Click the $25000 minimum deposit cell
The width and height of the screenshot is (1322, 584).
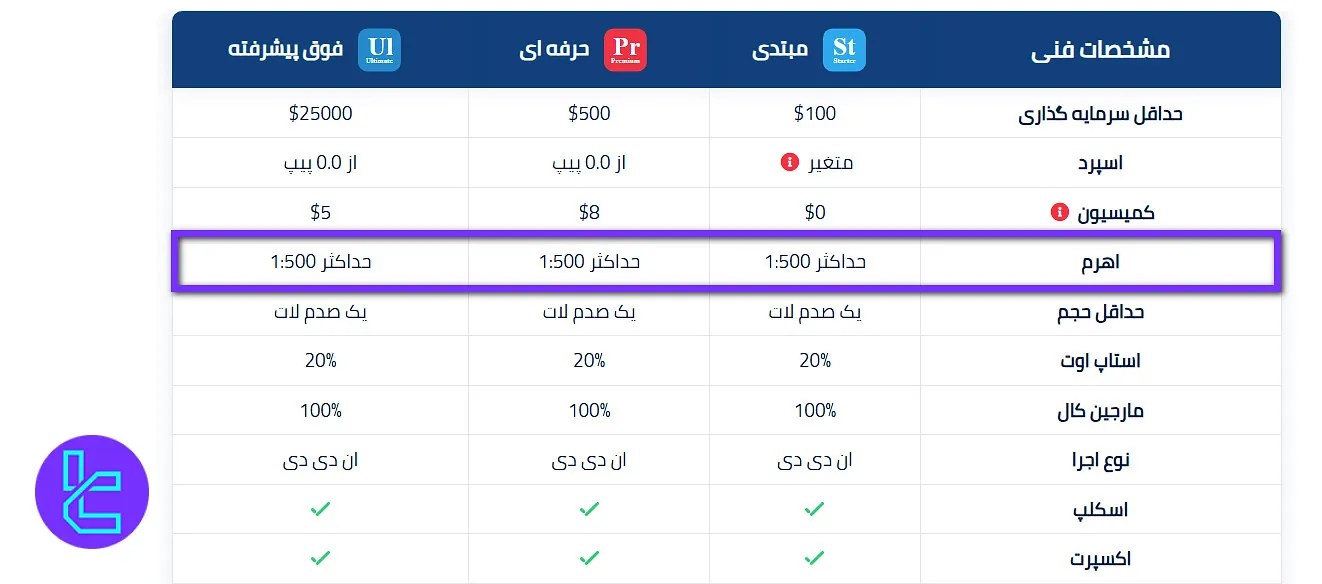[320, 113]
